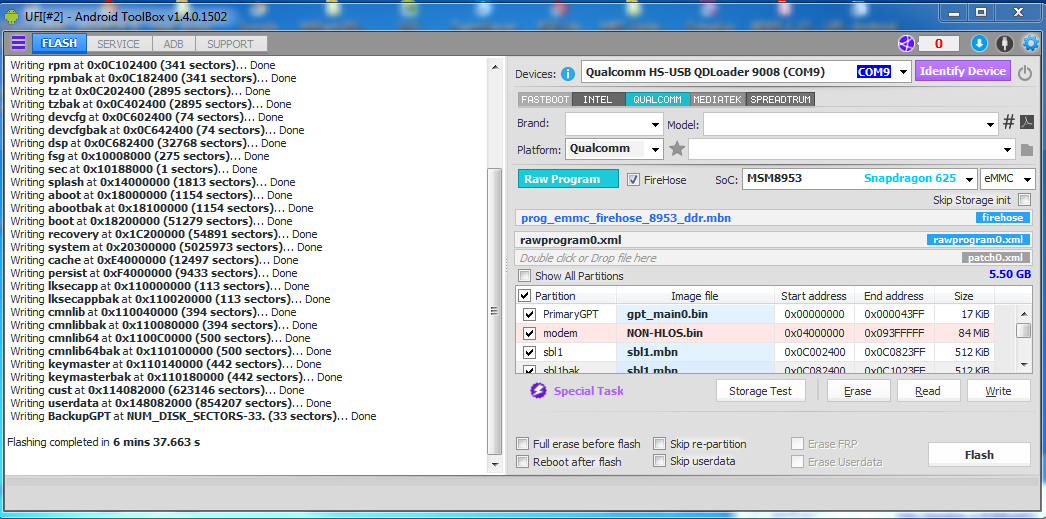Enable Reboot after flash
Image resolution: width=1046 pixels, height=519 pixels.
523,462
